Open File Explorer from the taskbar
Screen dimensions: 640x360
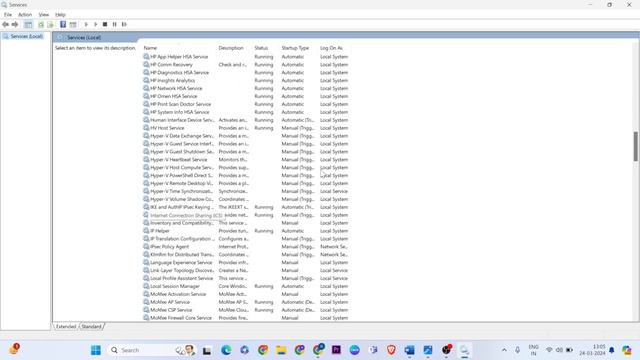[281, 350]
